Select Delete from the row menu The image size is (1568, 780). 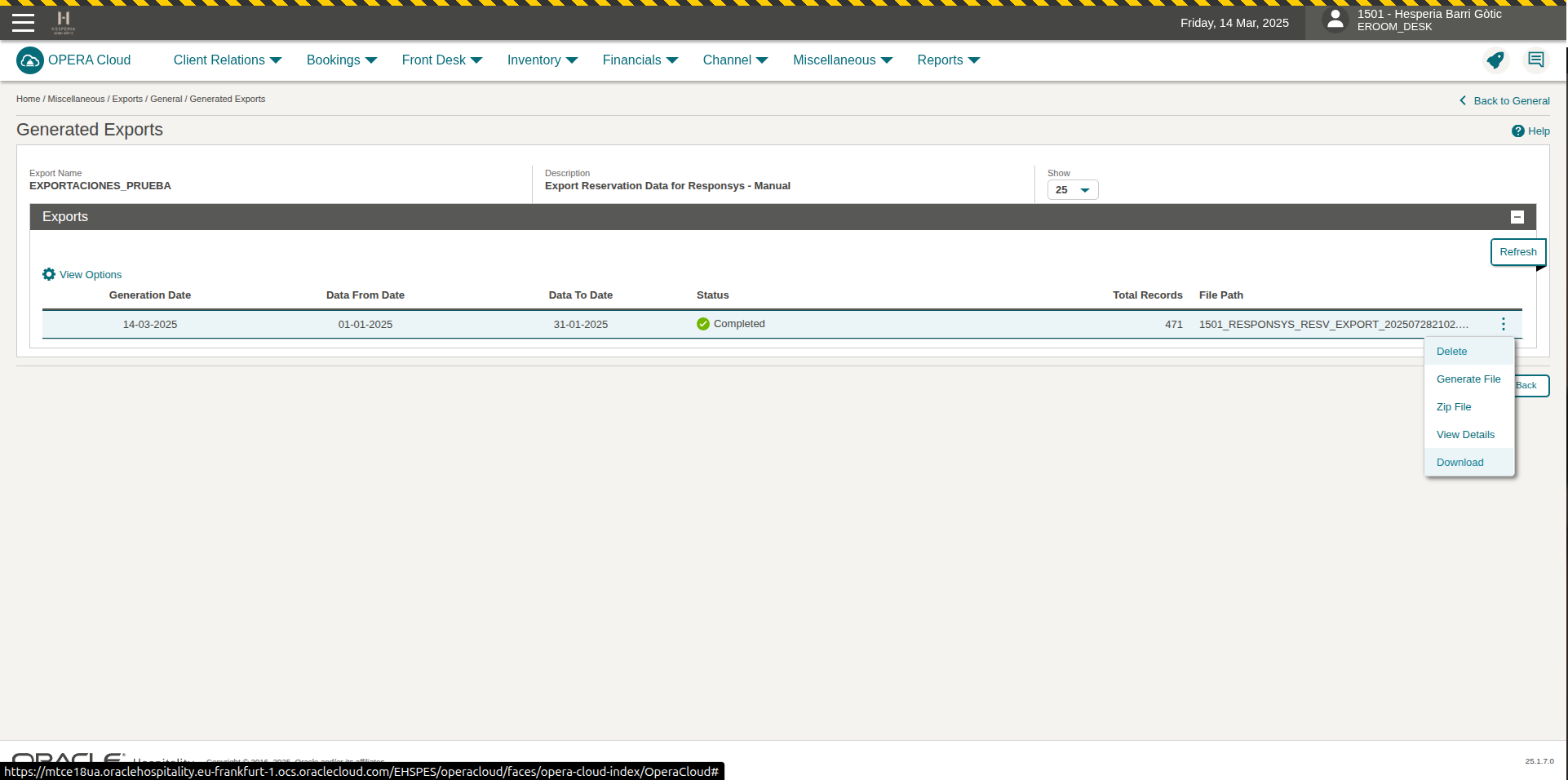click(1451, 352)
